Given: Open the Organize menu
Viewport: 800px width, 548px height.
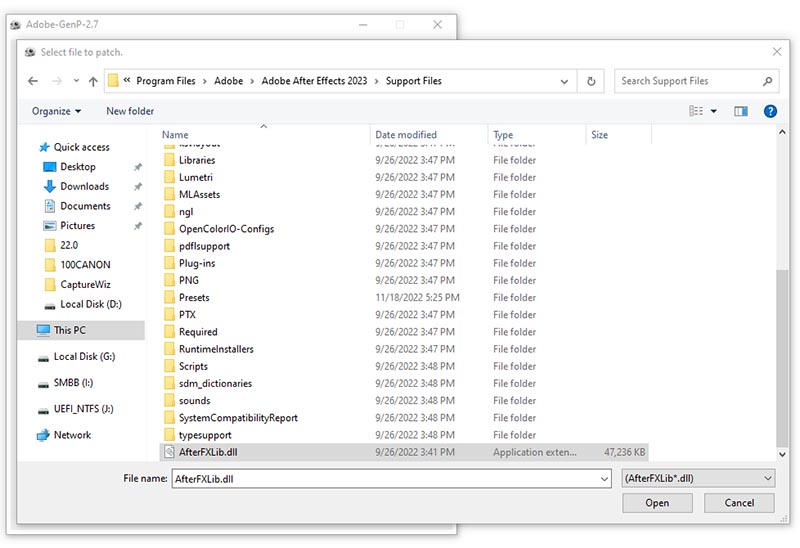Looking at the screenshot, I should coord(56,111).
